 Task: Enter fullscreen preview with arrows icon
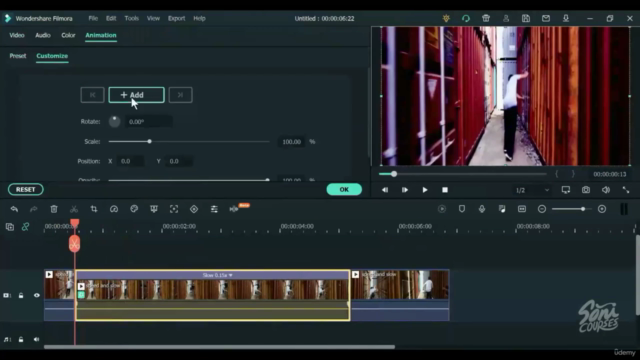pyautogui.click(x=625, y=190)
